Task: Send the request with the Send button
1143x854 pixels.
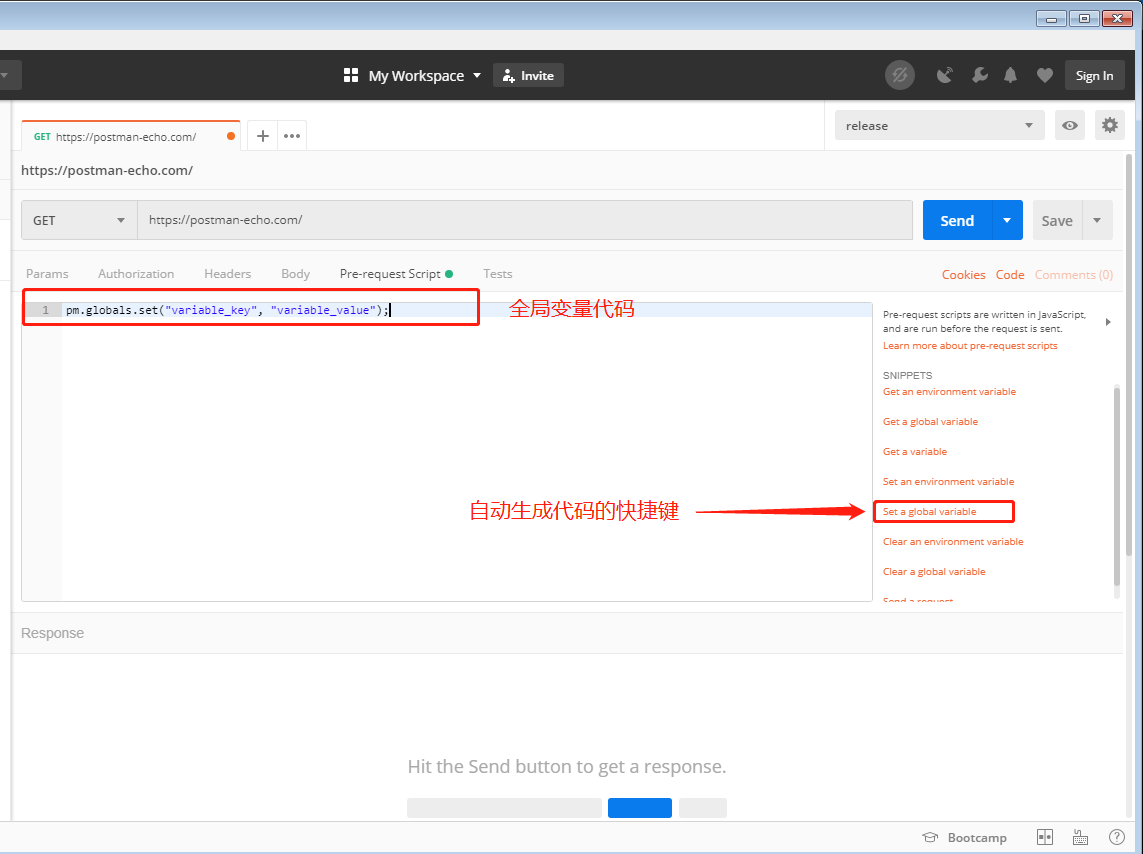Action: [x=957, y=220]
